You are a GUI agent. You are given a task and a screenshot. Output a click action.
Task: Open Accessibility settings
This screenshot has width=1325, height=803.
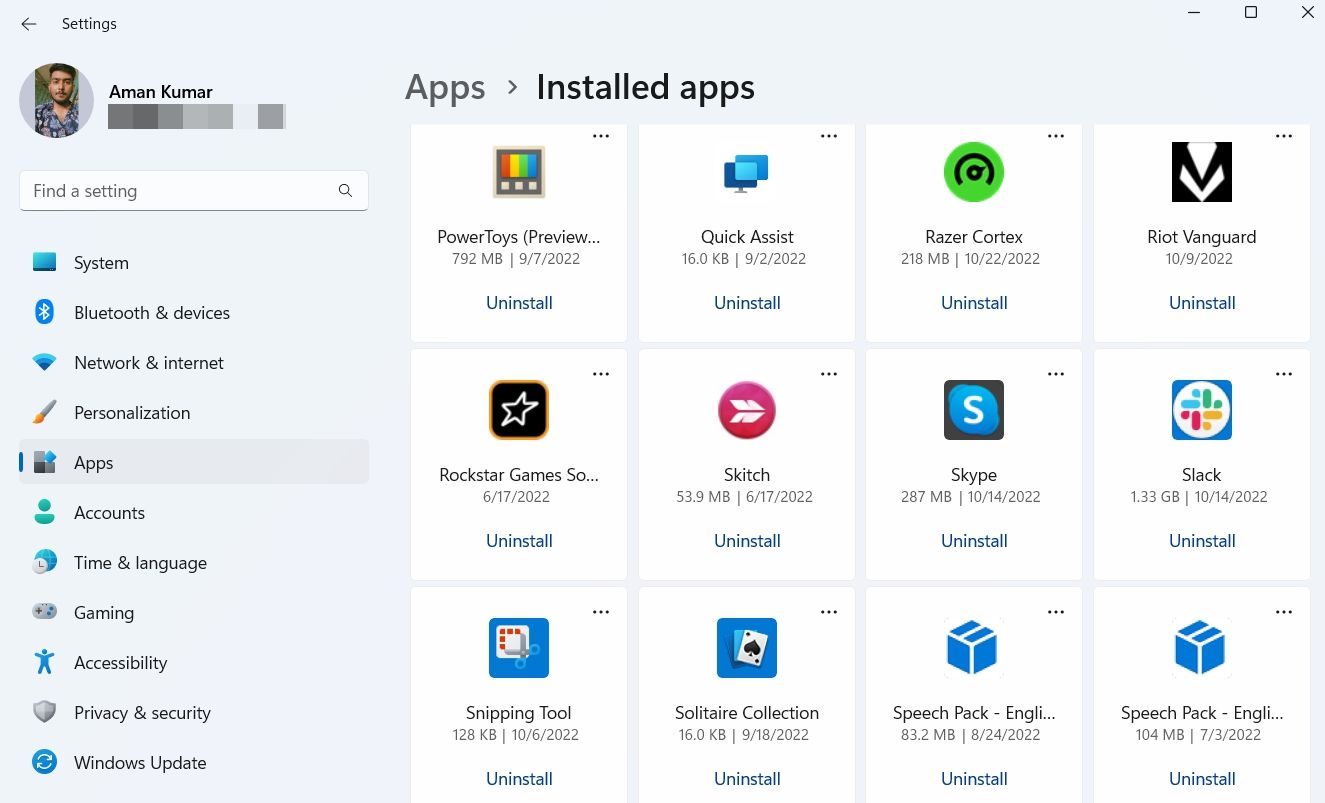[194, 663]
